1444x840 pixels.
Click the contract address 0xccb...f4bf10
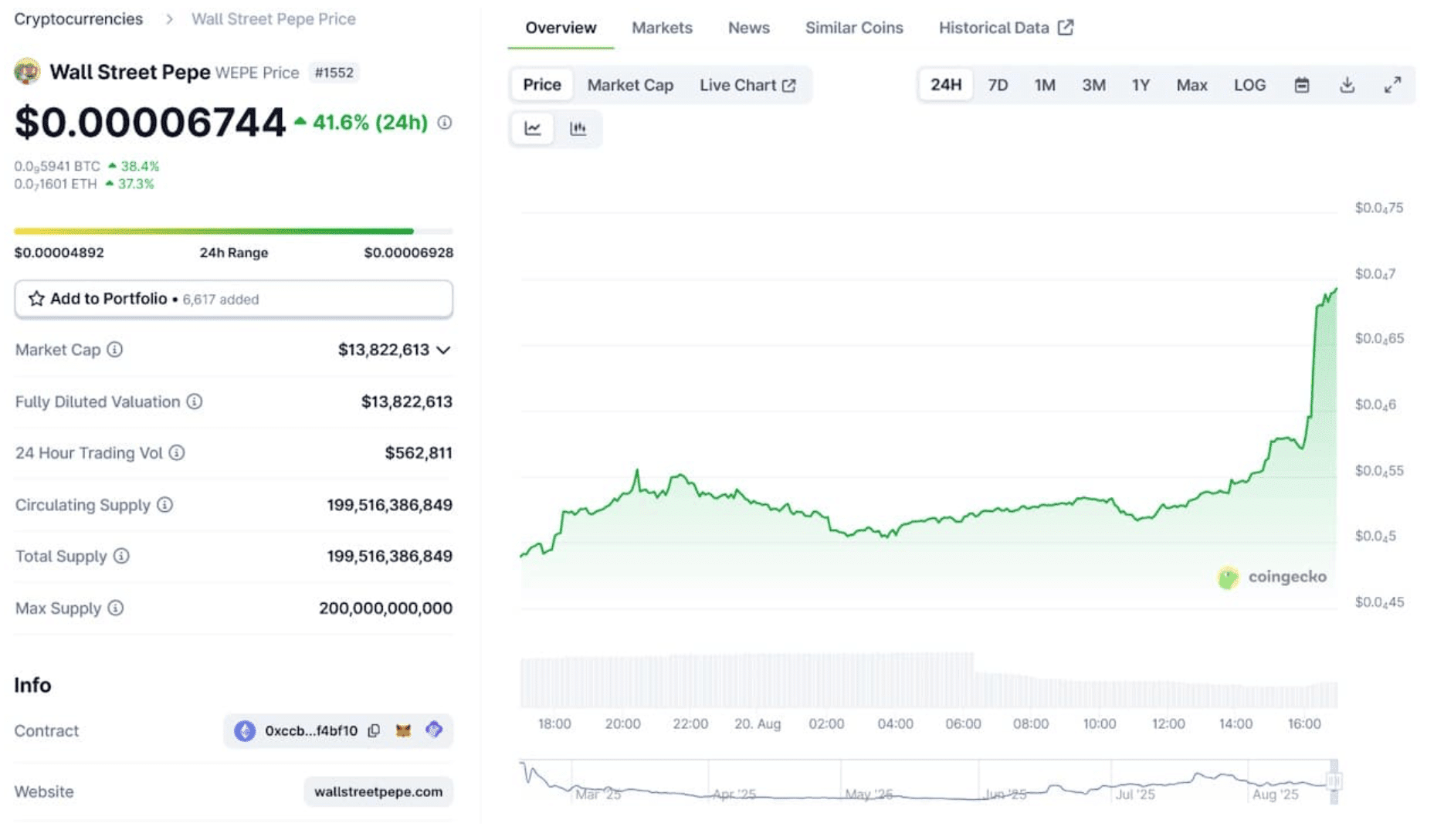[x=311, y=731]
